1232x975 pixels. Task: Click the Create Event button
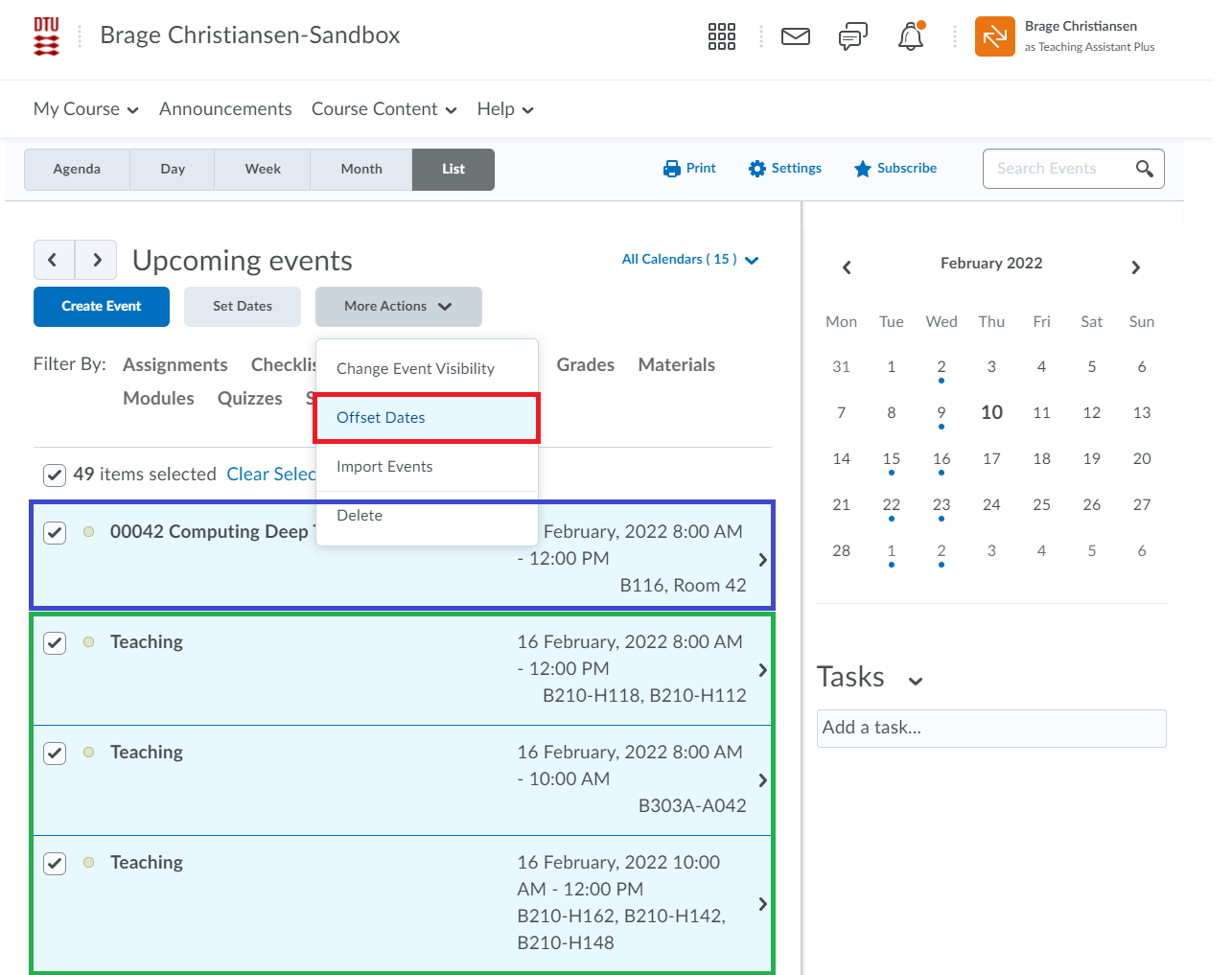102,307
